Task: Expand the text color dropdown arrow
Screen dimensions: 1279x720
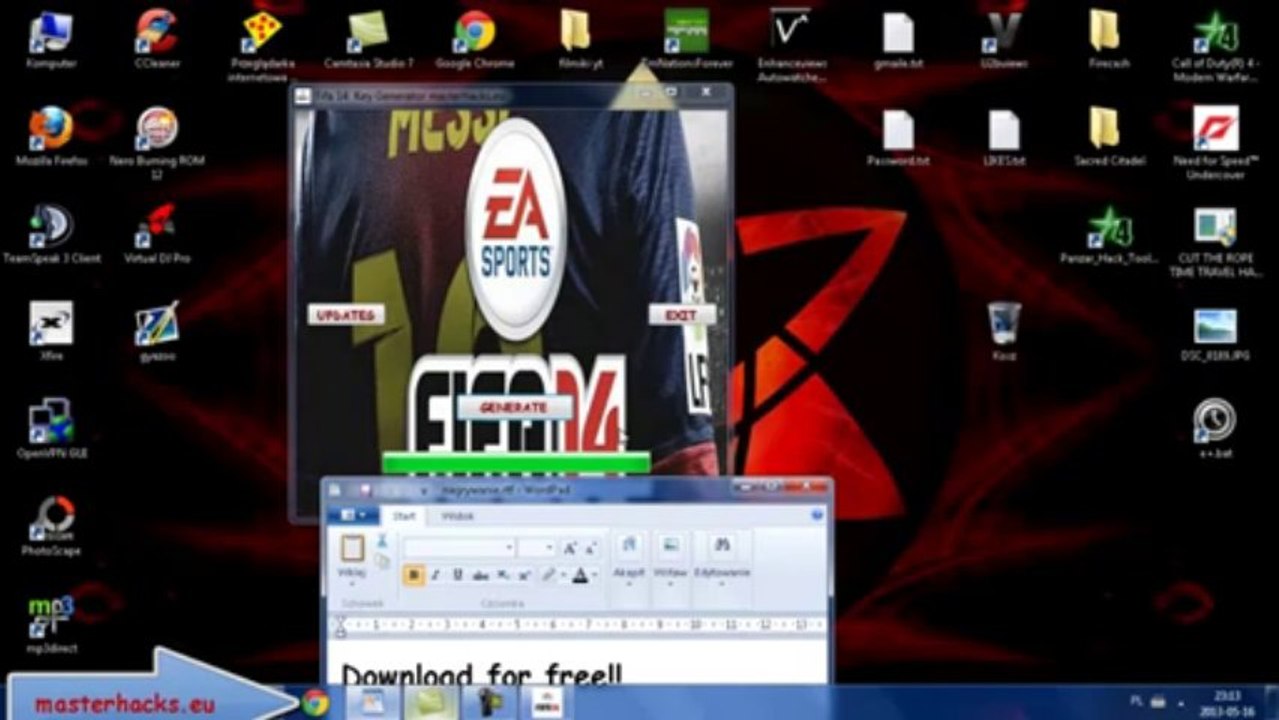Action: pyautogui.click(x=594, y=575)
